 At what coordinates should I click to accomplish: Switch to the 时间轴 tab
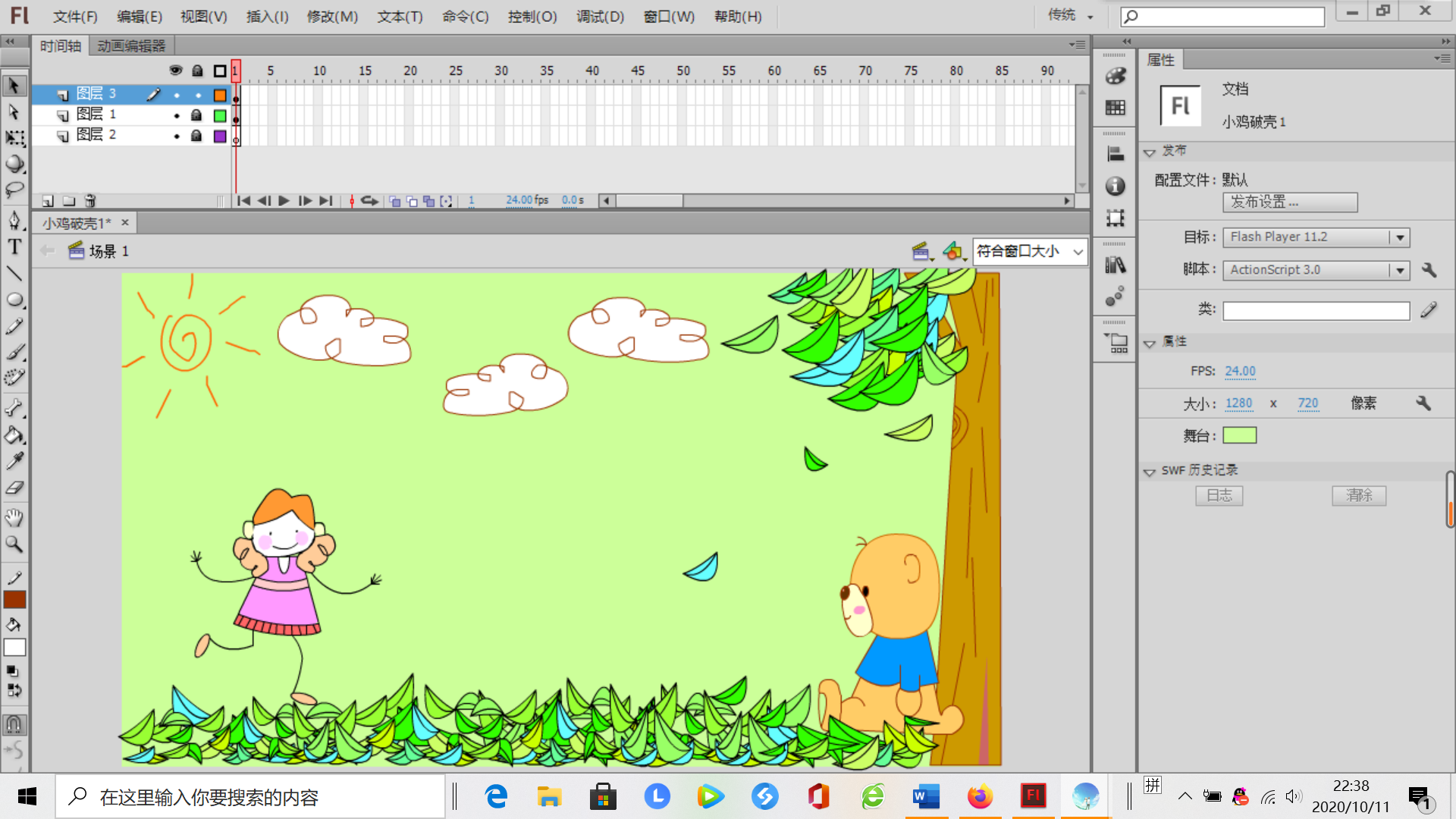click(61, 46)
